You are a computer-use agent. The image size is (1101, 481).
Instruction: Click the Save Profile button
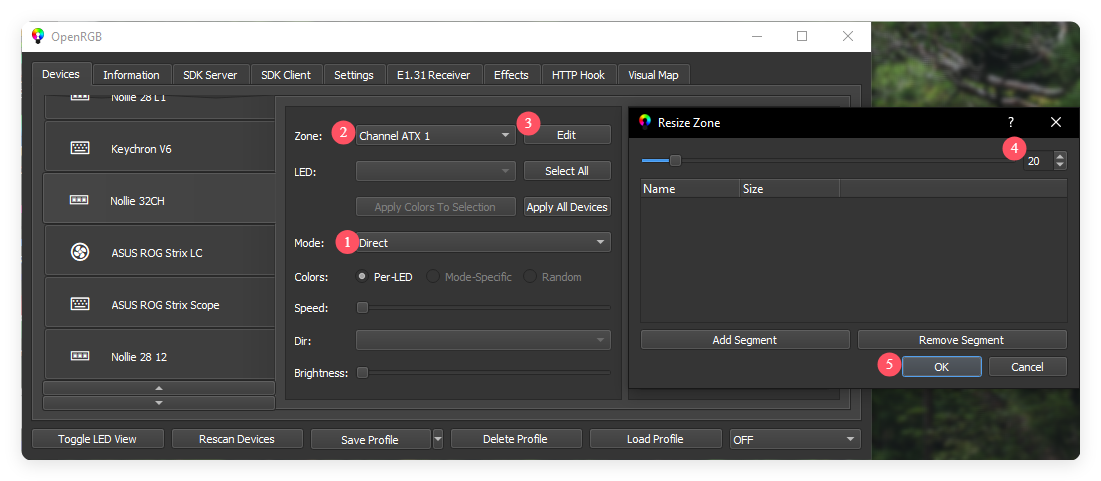[370, 440]
